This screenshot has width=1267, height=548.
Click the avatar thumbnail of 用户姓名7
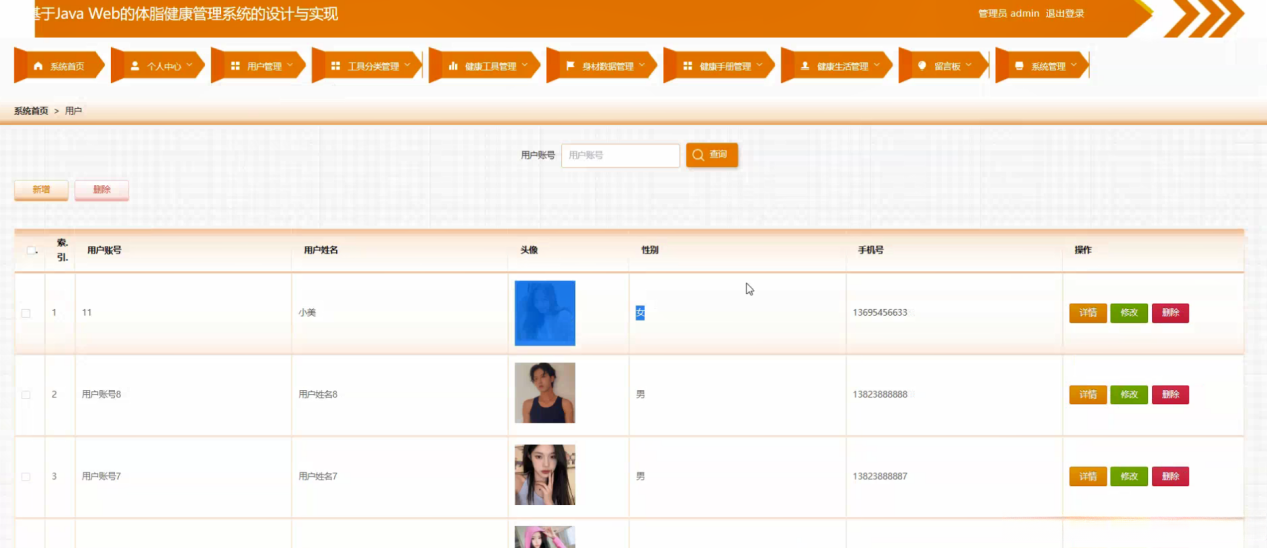click(x=545, y=475)
